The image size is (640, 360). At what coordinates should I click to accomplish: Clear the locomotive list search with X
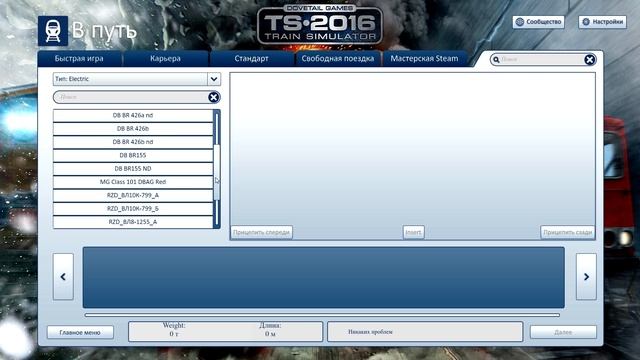pos(213,97)
